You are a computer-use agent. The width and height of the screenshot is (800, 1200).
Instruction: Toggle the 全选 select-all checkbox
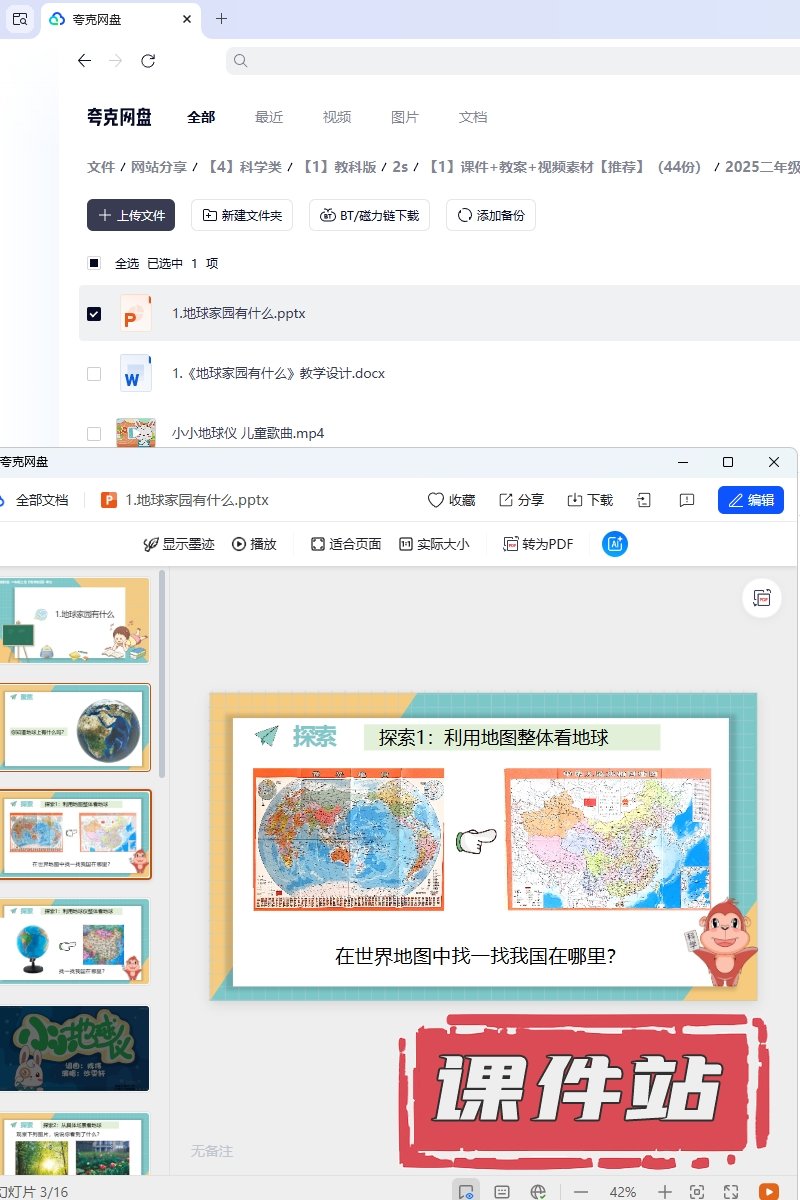94,263
